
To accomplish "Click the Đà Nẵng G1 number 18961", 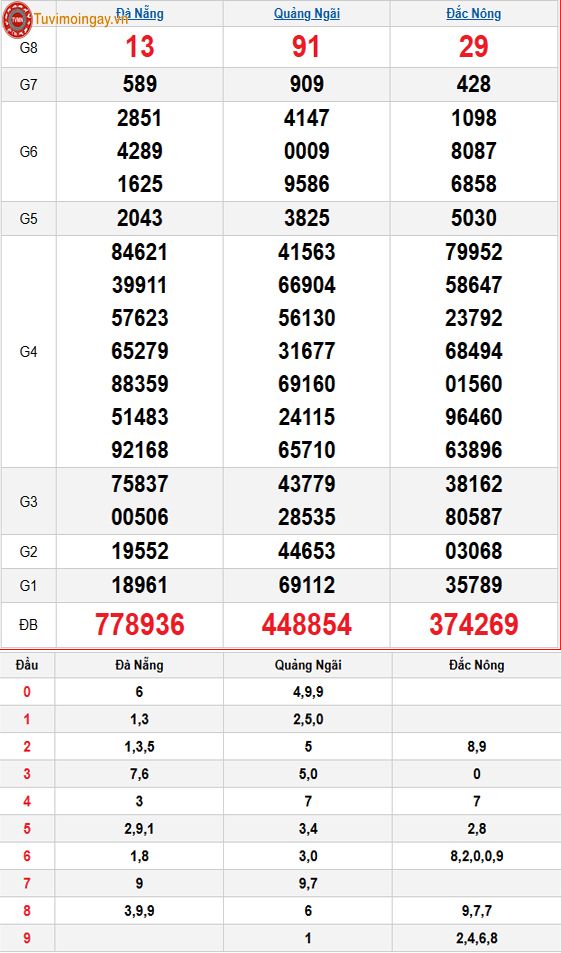I will tap(140, 585).
